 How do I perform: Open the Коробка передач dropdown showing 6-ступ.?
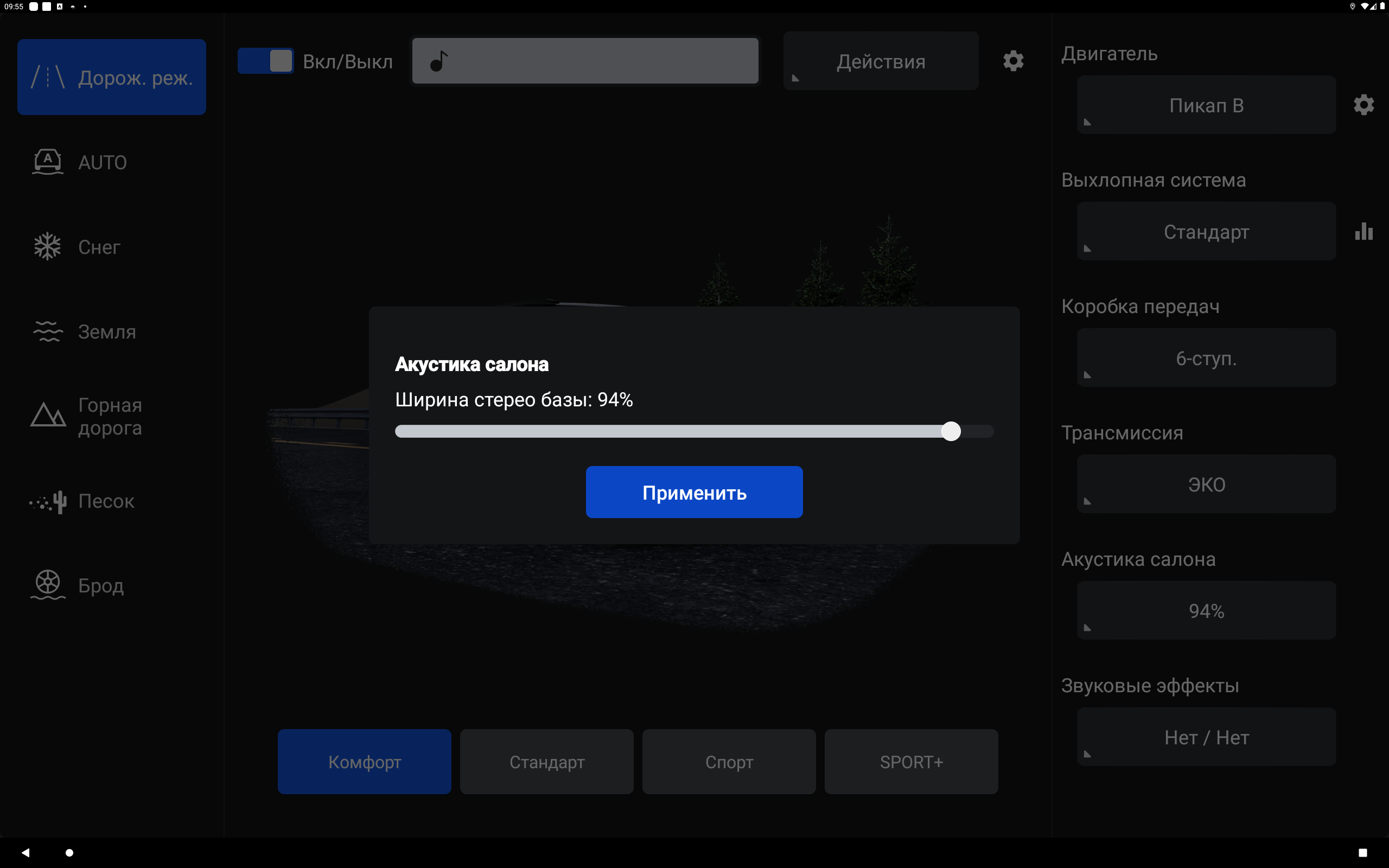[1206, 358]
